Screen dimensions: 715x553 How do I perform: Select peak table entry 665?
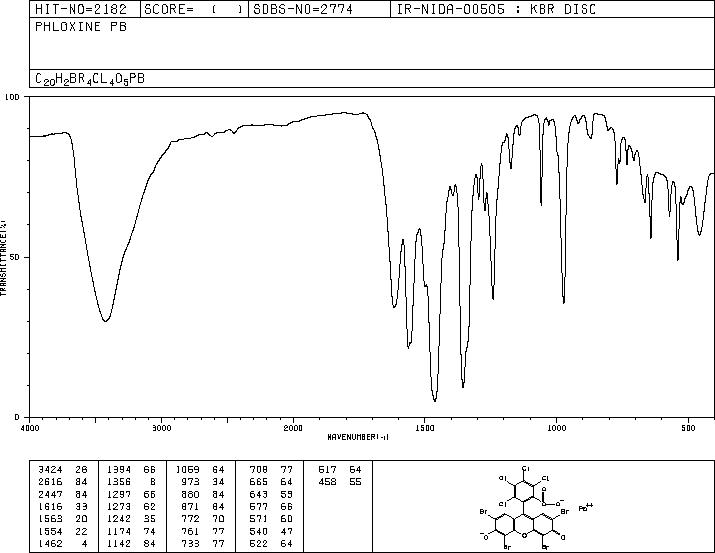click(271, 482)
